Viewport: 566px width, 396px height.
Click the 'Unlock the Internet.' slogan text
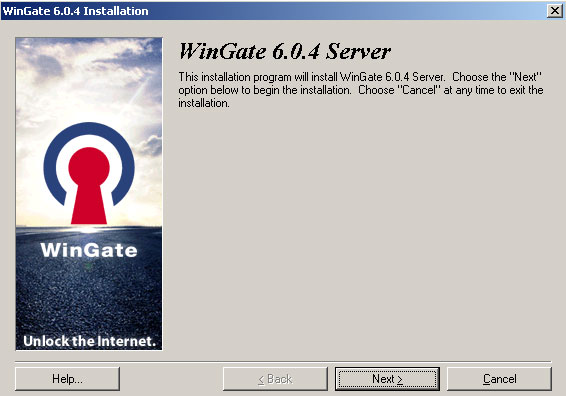point(89,341)
